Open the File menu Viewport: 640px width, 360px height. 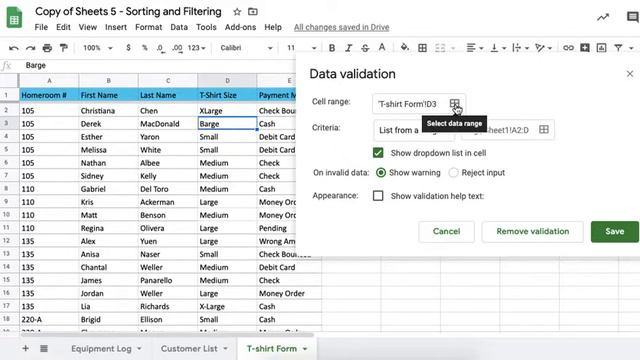(41, 27)
